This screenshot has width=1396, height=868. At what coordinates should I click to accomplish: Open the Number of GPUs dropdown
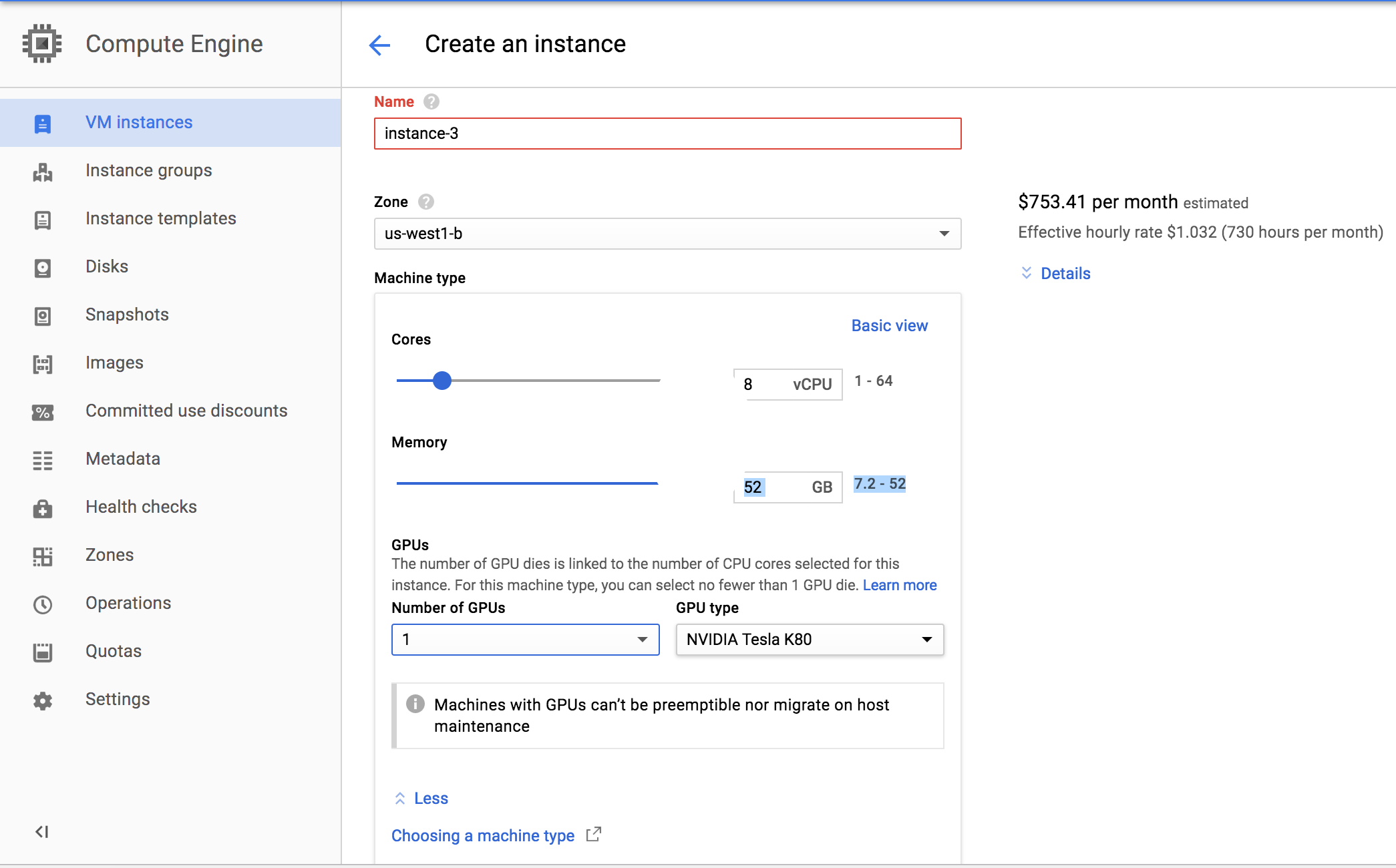click(525, 640)
